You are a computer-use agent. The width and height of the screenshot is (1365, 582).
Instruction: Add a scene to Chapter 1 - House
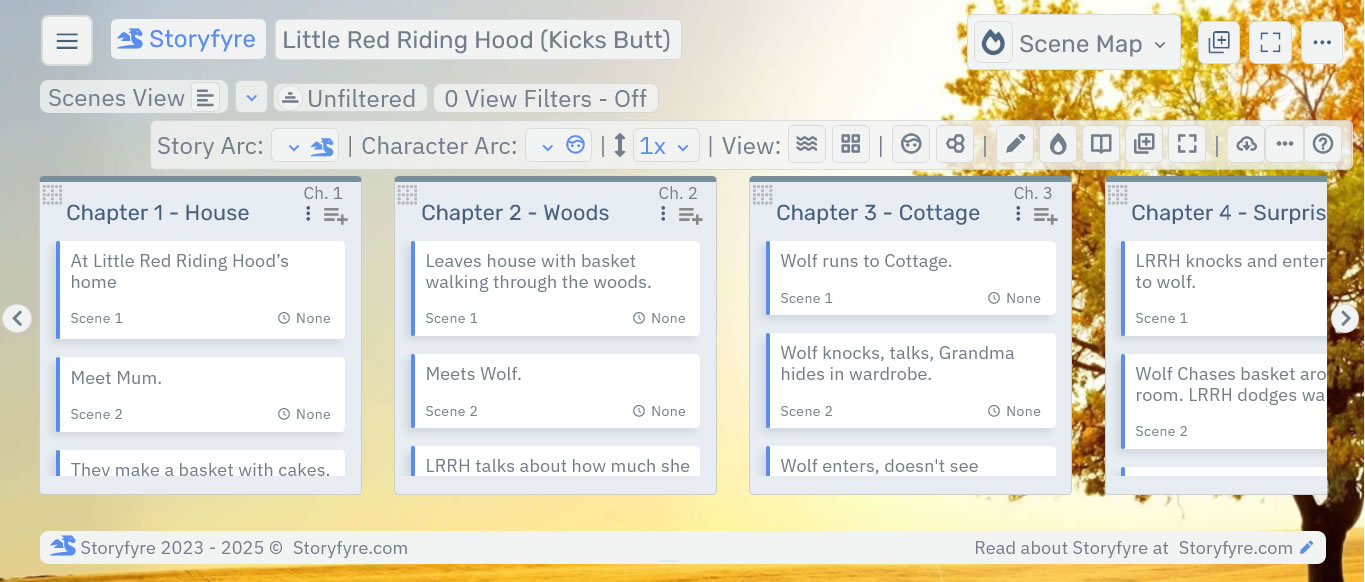[335, 215]
